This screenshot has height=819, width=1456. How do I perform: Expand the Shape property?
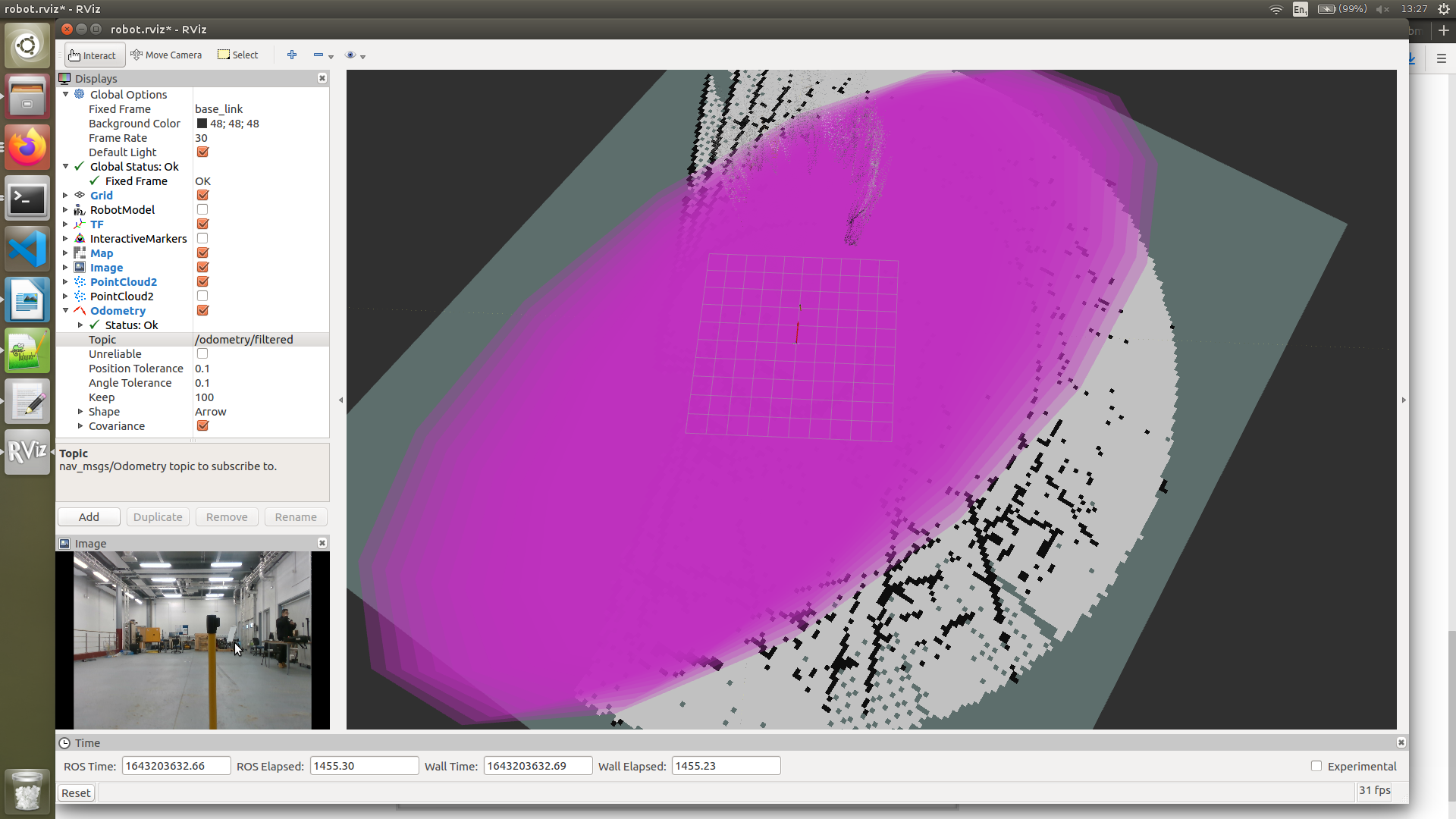[80, 411]
